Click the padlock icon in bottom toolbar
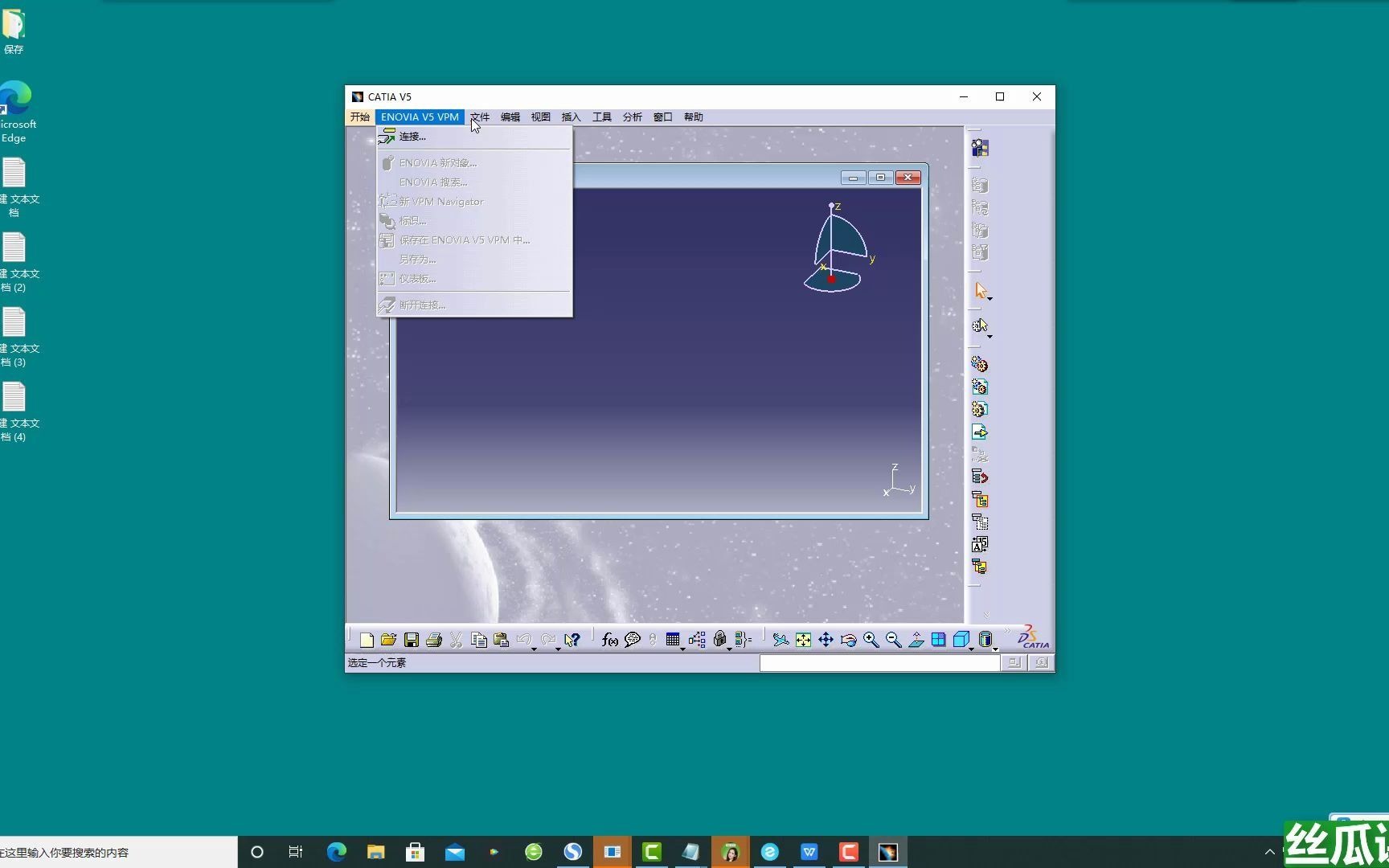Image resolution: width=1389 pixels, height=868 pixels. 720,640
